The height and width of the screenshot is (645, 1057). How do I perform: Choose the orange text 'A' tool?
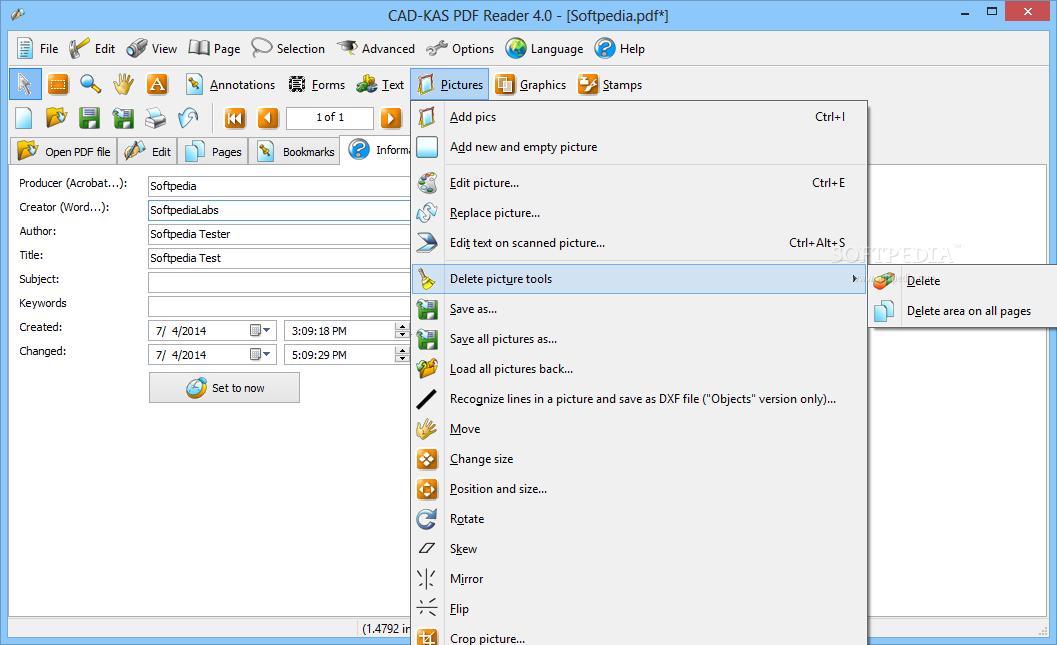point(156,84)
